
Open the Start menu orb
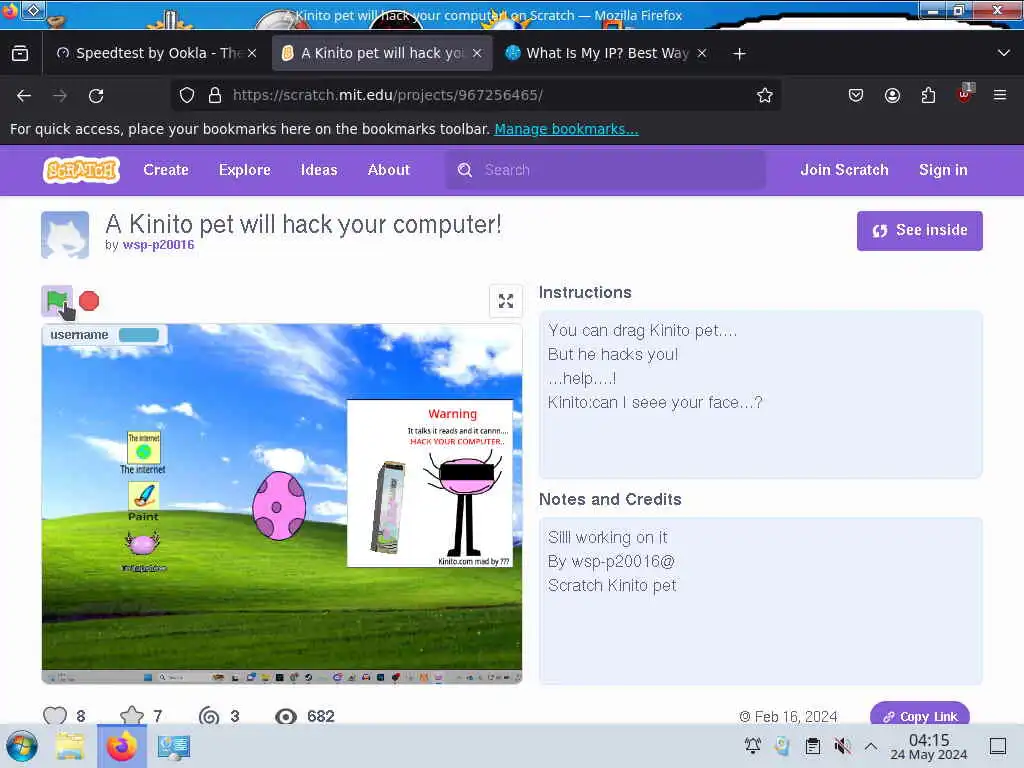tap(22, 746)
